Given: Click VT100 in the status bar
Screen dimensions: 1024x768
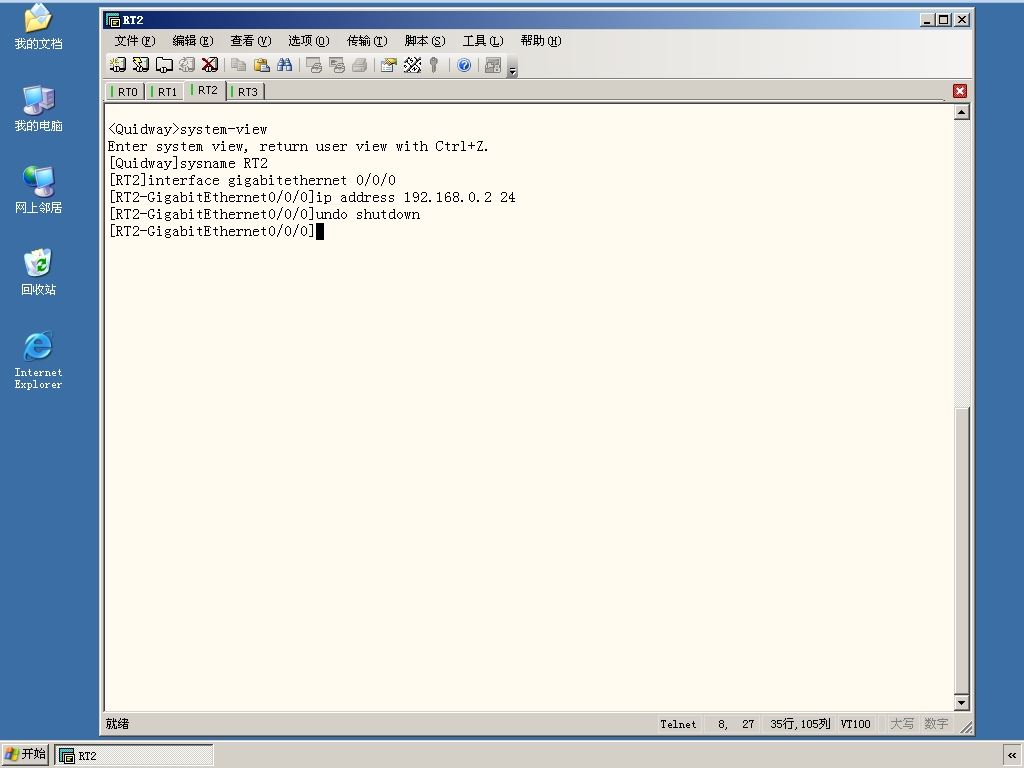Looking at the screenshot, I should [x=855, y=724].
